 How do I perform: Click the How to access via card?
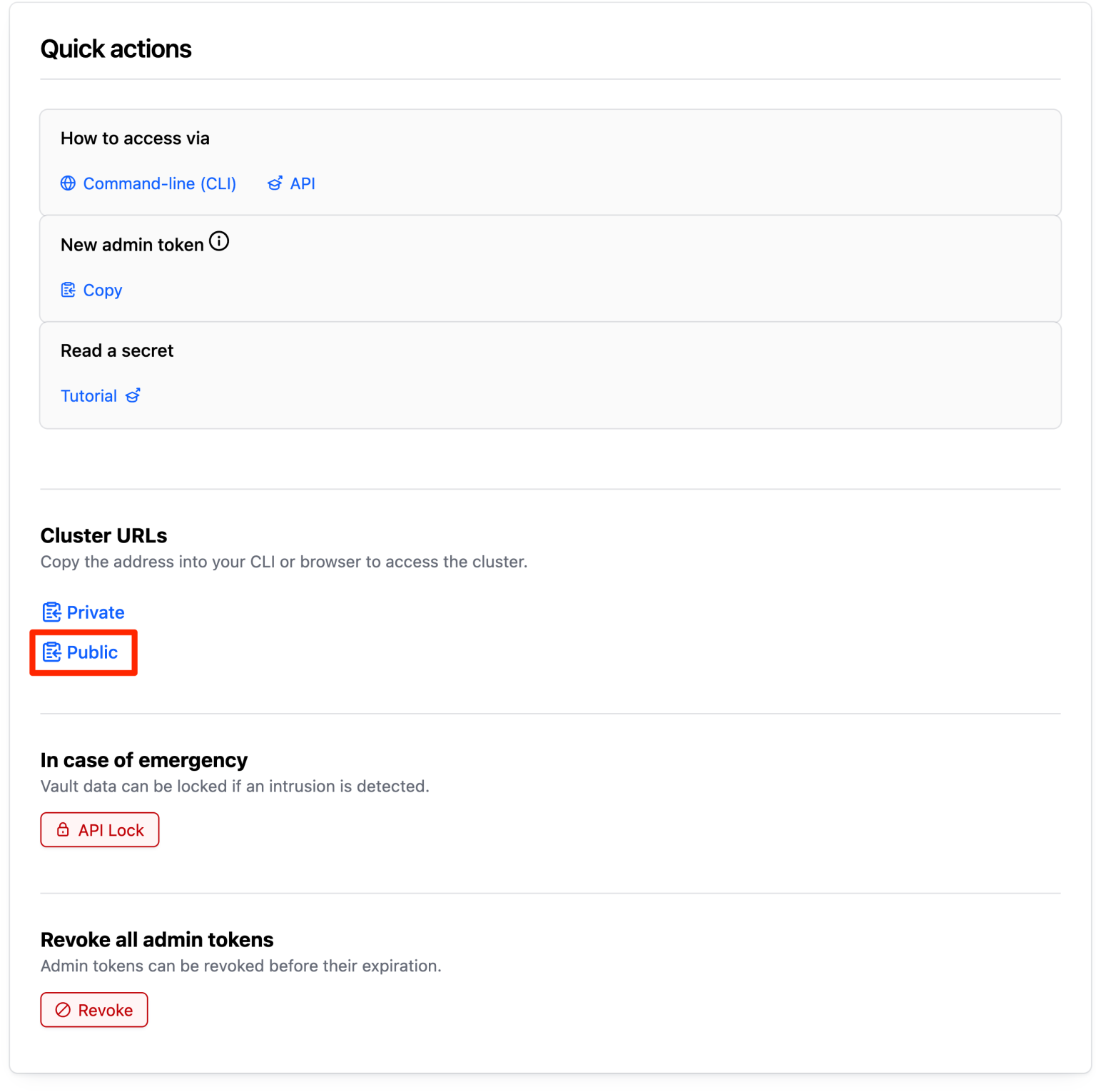point(549,162)
